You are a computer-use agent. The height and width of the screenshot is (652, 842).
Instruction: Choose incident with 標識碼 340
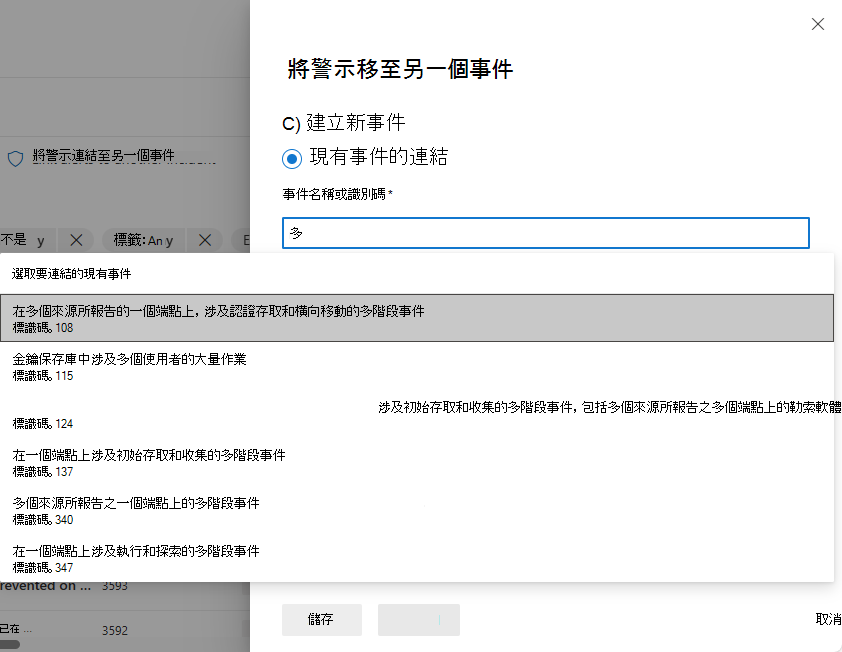417,510
